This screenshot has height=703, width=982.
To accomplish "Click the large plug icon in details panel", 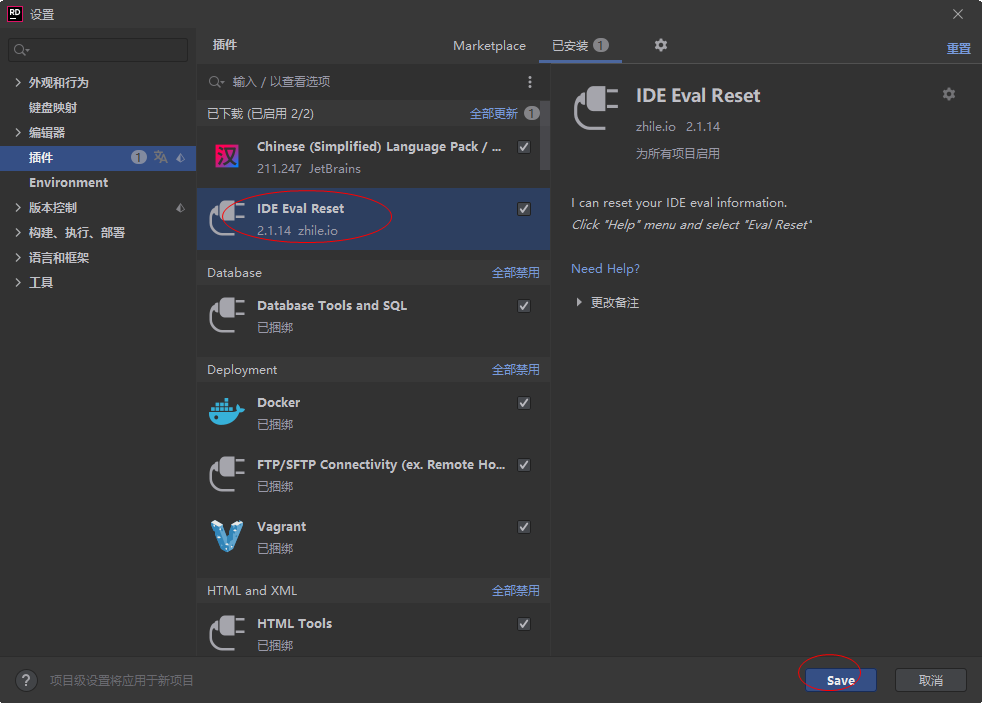I will point(596,108).
